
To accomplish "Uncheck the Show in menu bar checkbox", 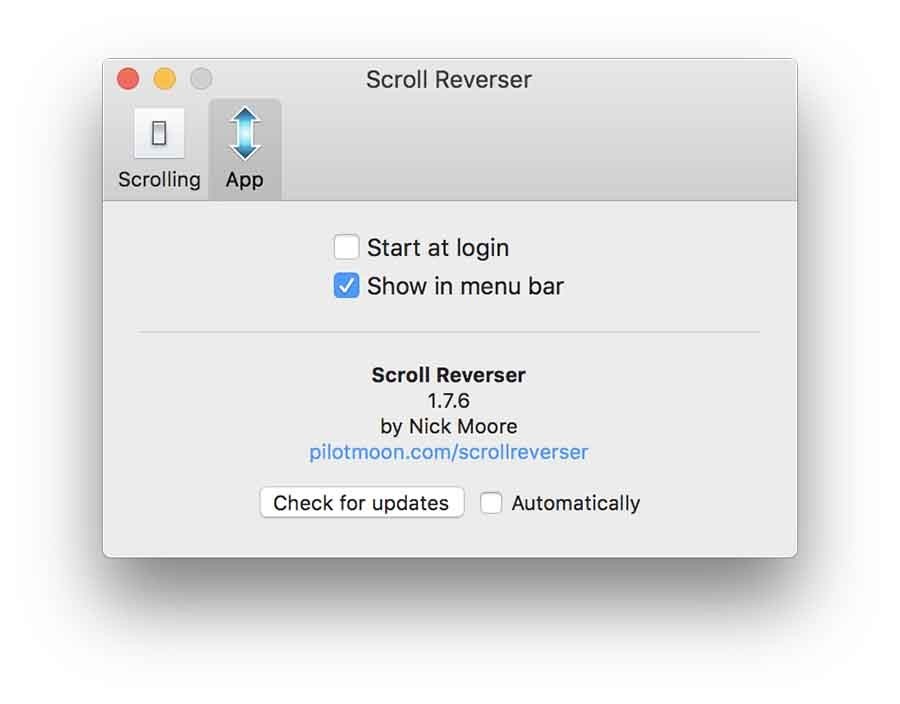I will tap(346, 286).
